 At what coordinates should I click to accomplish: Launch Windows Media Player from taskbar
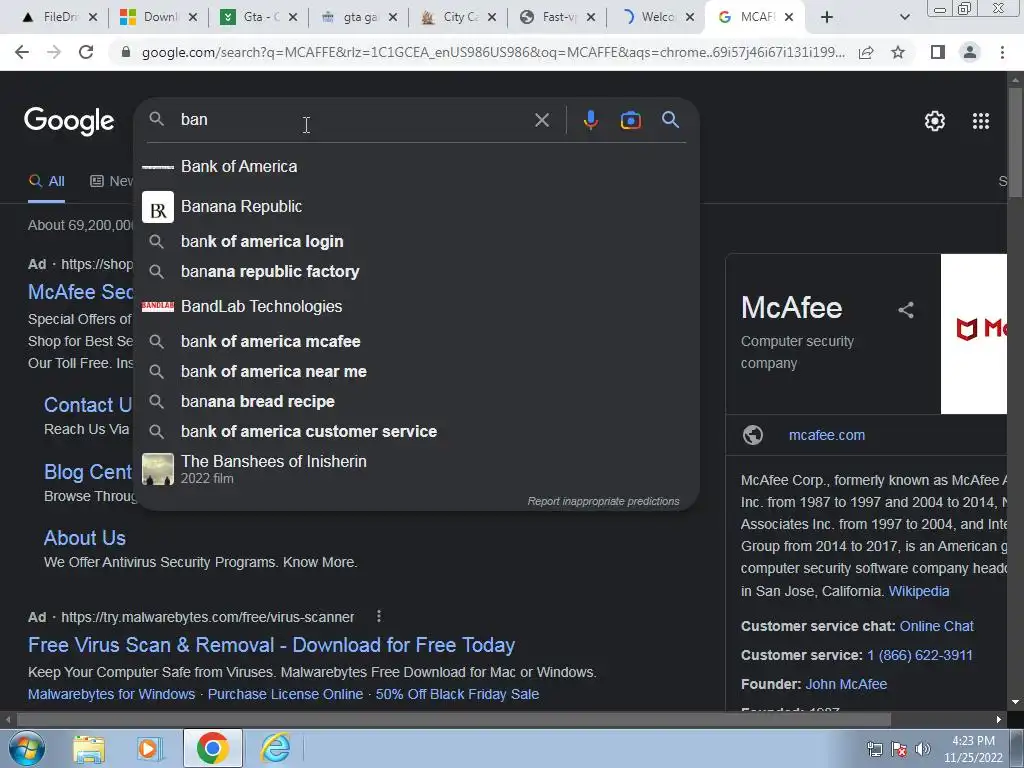[x=150, y=748]
